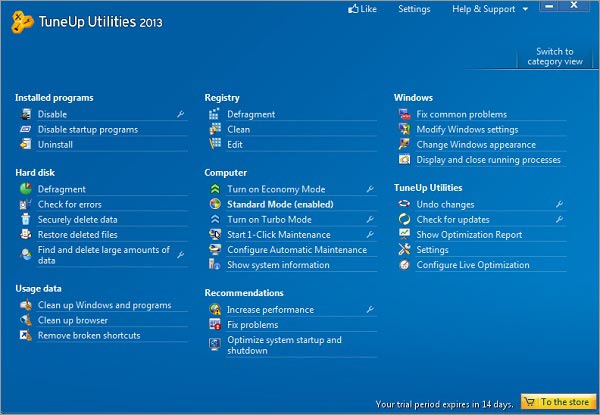This screenshot has width=600, height=415.
Task: Click the wrench beside Start 1-Click Maintenance
Action: tap(370, 234)
